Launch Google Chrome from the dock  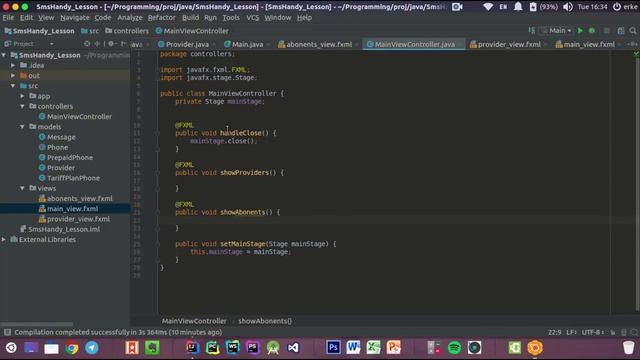point(71,348)
